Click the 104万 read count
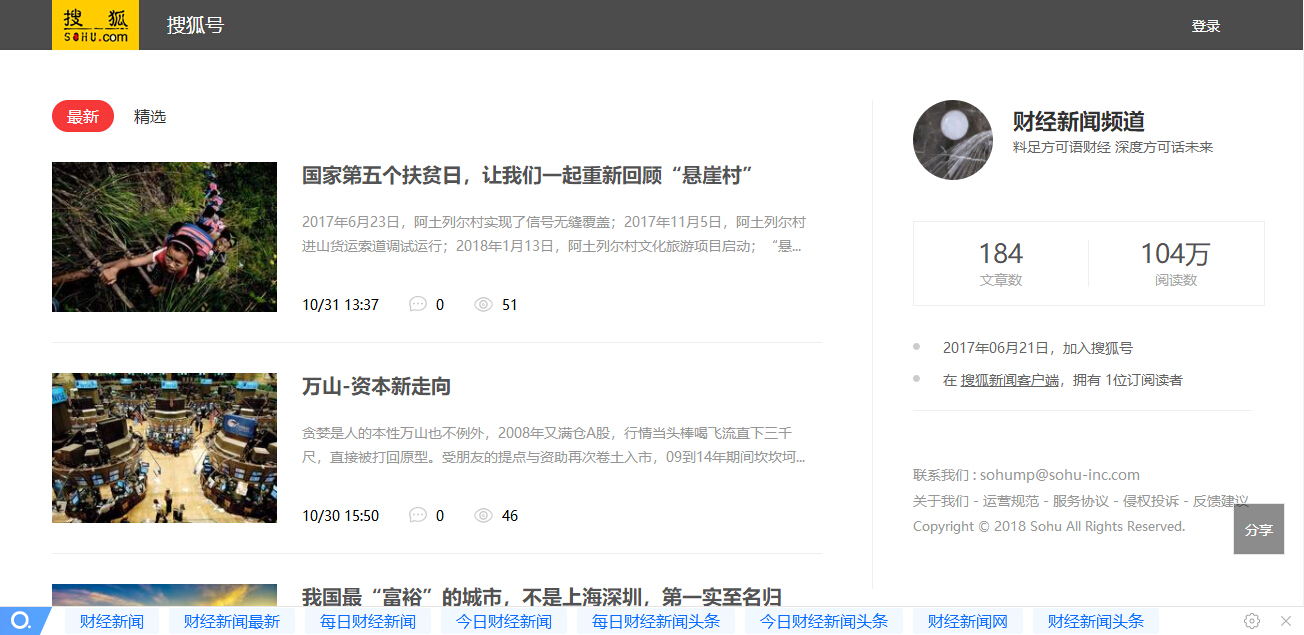Viewport: 1304px width, 635px height. [1175, 254]
